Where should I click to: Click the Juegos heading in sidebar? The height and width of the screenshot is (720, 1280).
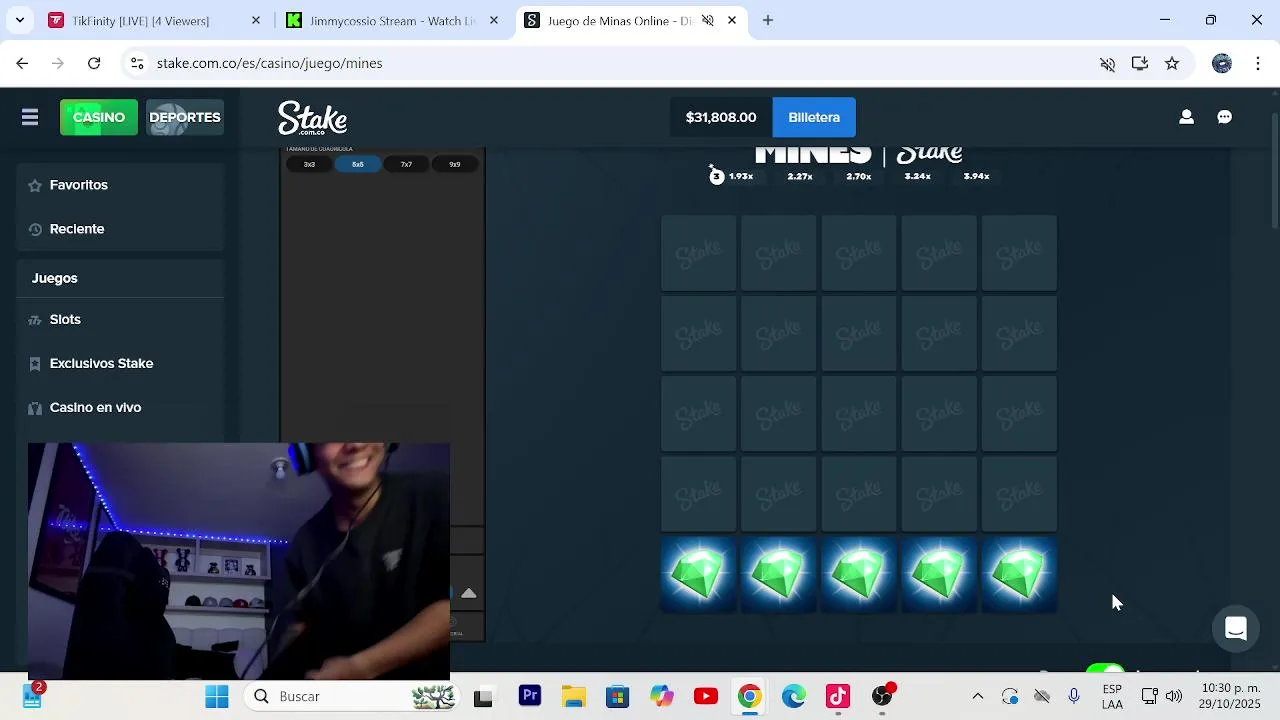click(x=54, y=278)
